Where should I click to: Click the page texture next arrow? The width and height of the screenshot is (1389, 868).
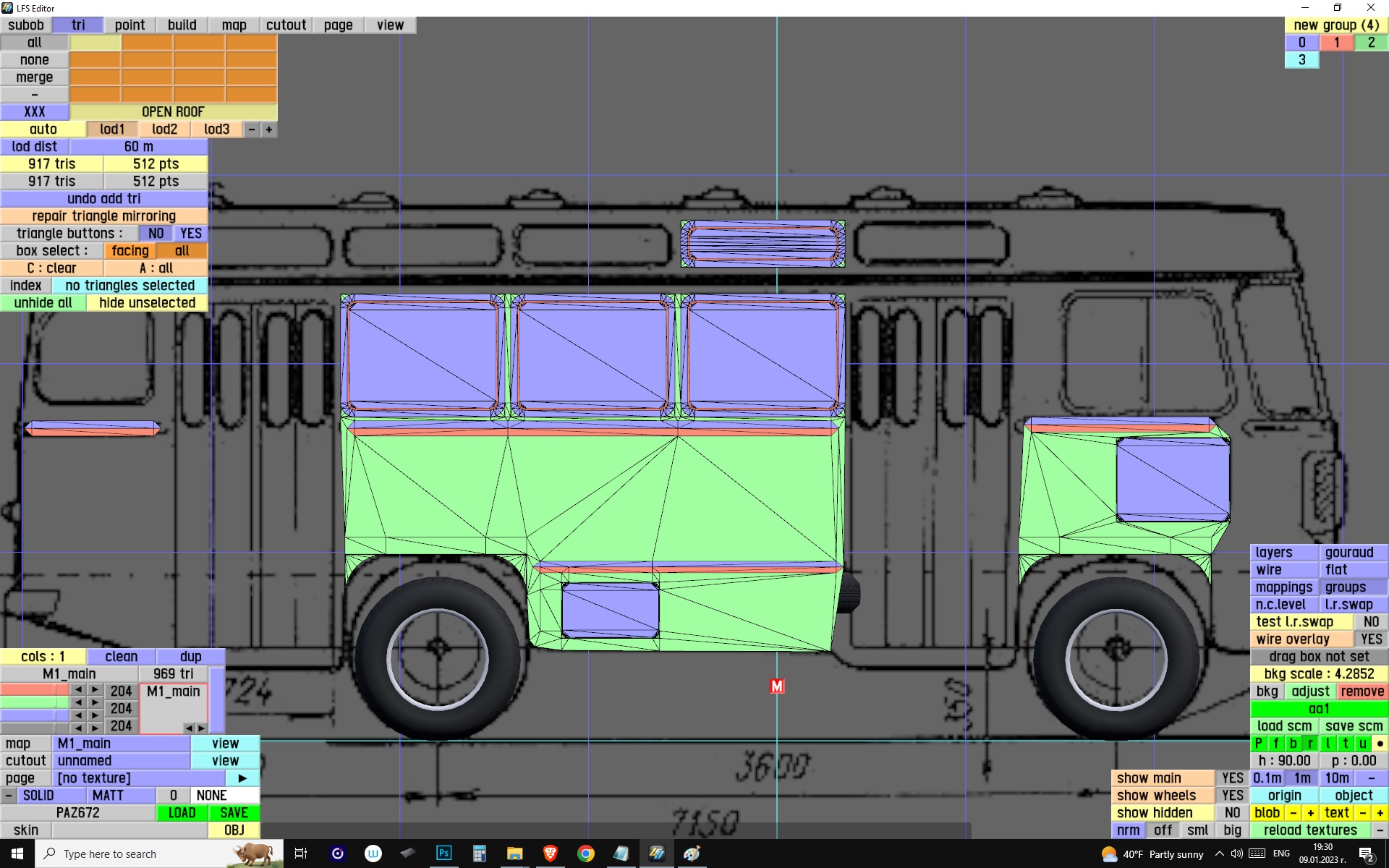(242, 778)
